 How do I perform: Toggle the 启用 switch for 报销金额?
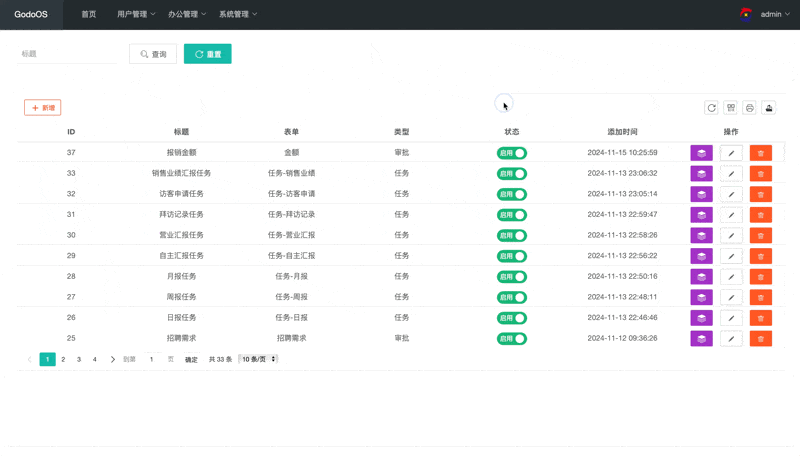(x=512, y=153)
